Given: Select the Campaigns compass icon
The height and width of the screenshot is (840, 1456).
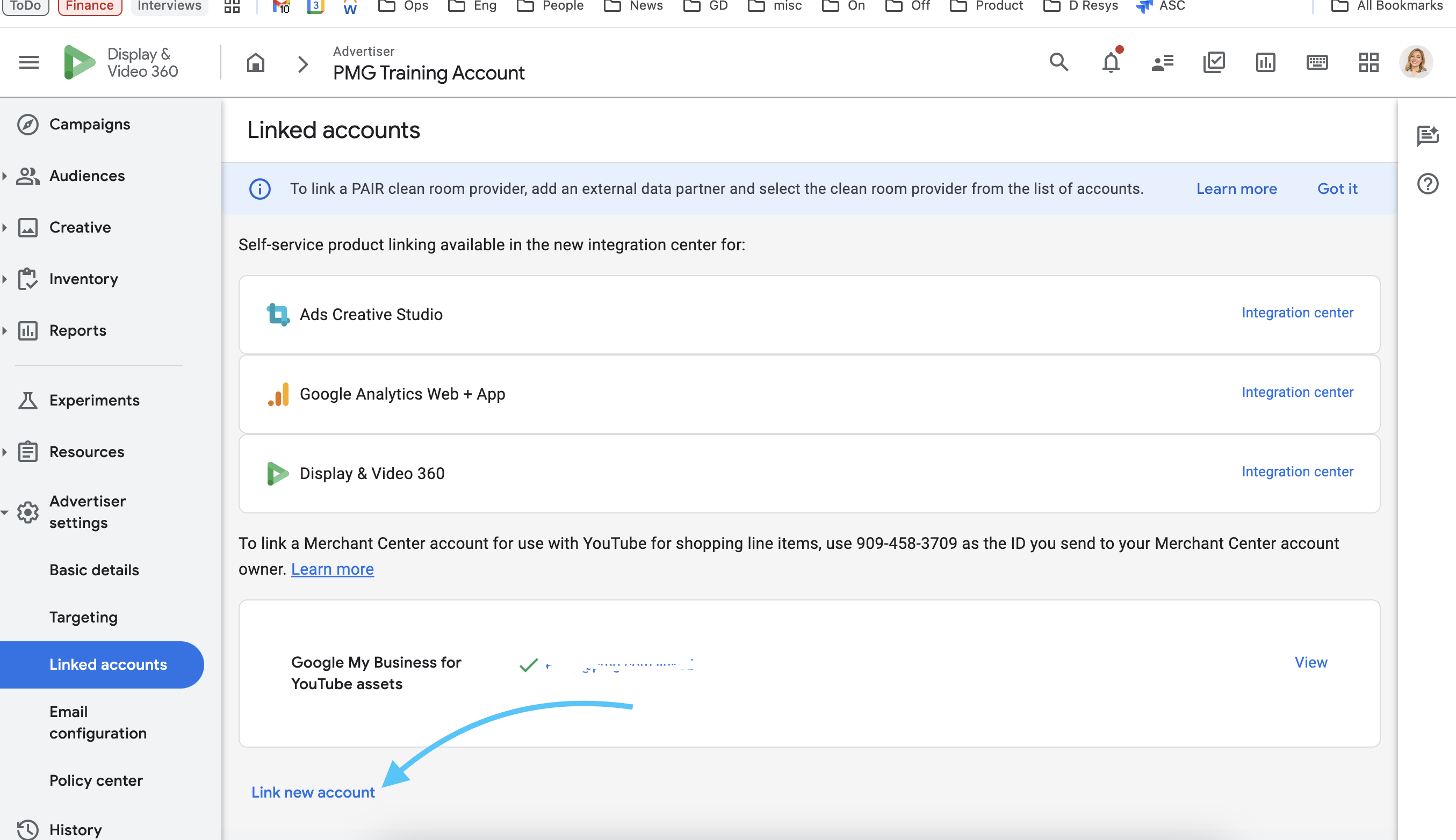Looking at the screenshot, I should point(28,124).
